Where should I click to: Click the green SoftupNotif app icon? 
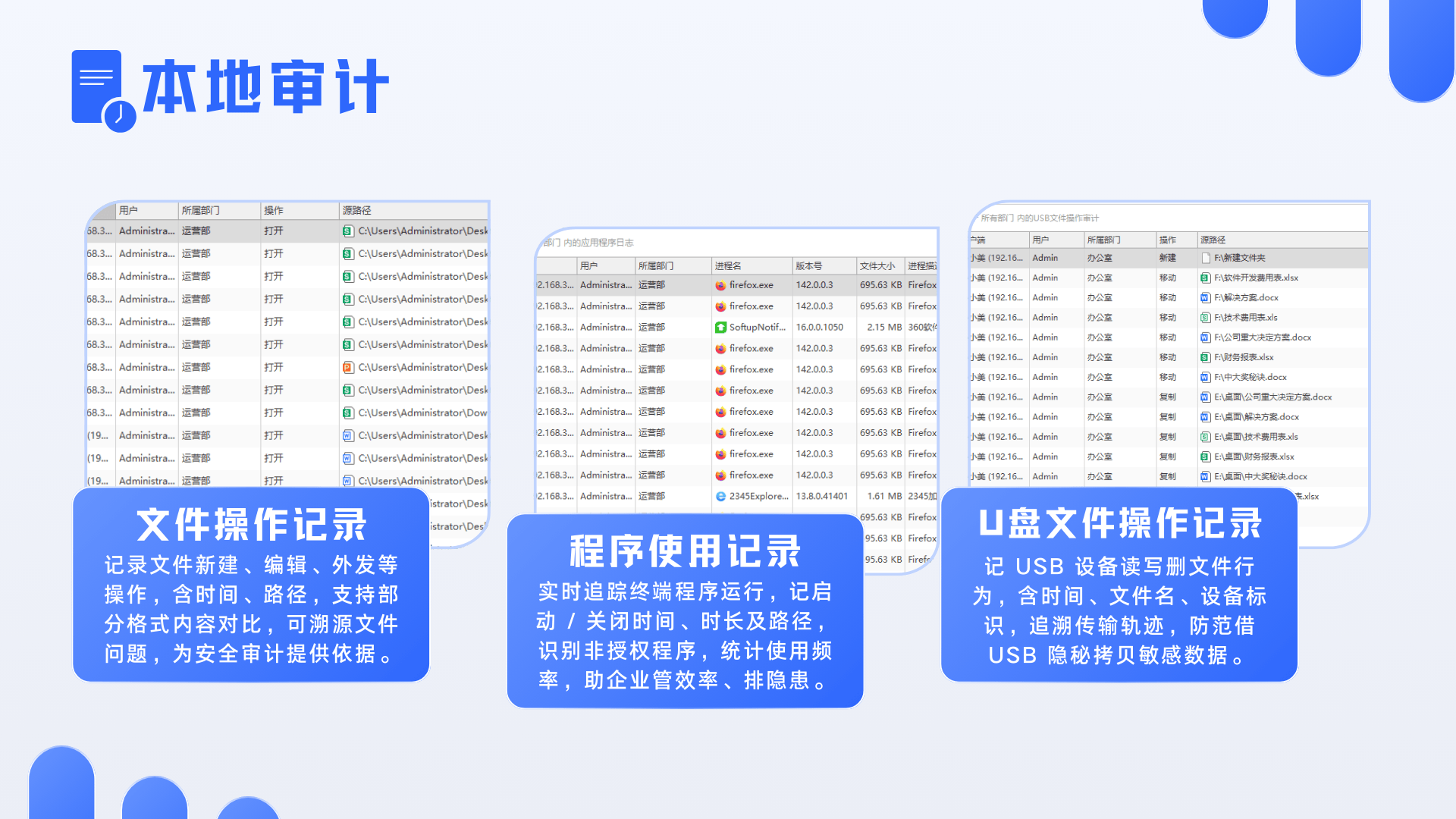click(x=720, y=327)
